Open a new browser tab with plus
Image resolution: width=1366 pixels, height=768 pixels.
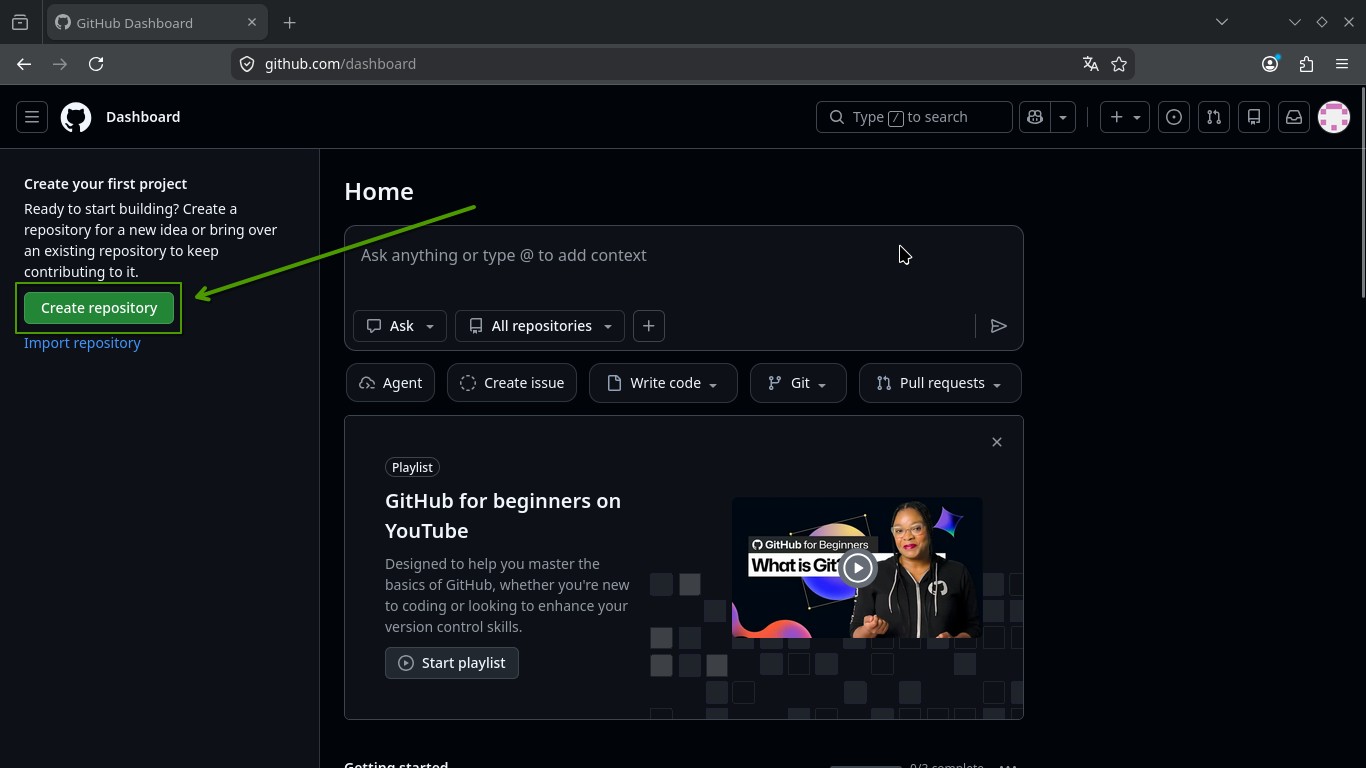pos(289,22)
